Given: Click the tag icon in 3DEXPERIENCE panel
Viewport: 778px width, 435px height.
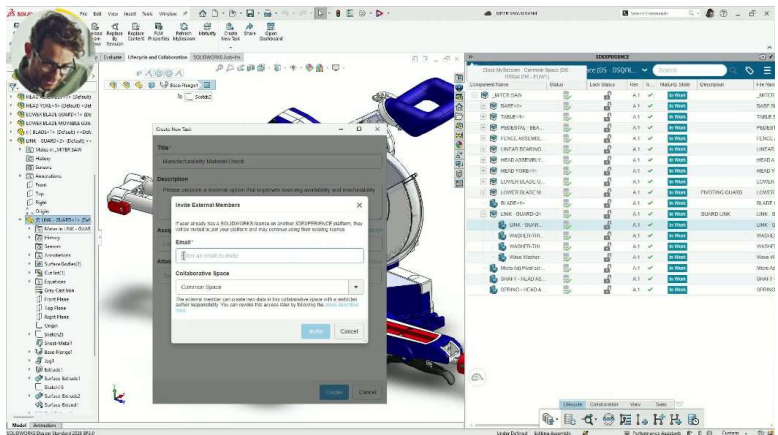Looking at the screenshot, I should pyautogui.click(x=749, y=70).
